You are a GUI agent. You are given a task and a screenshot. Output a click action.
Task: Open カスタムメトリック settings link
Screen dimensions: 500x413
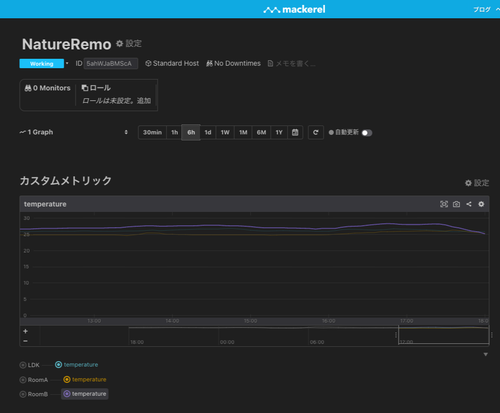(x=477, y=183)
